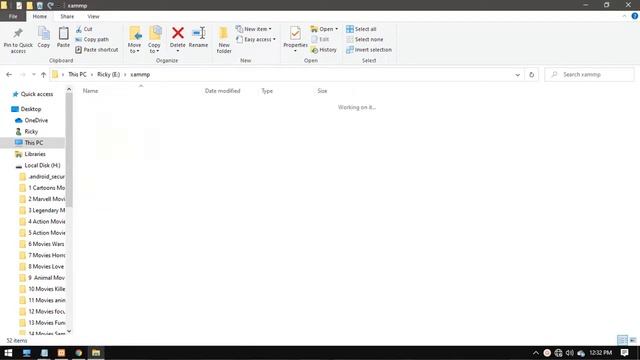The height and width of the screenshot is (360, 640).
Task: Refresh the folder view
Action: point(531,75)
